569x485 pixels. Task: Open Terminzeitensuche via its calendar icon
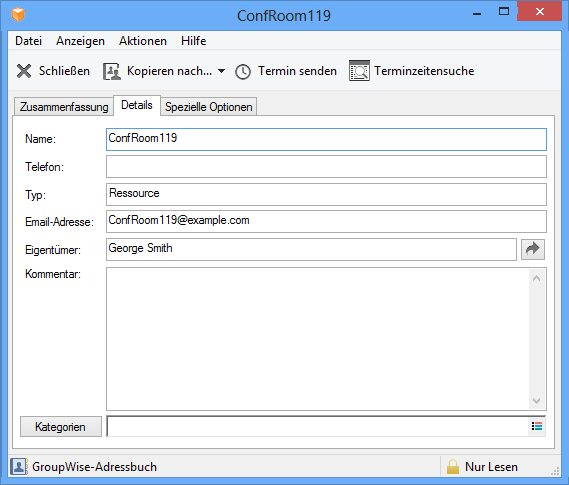click(359, 71)
